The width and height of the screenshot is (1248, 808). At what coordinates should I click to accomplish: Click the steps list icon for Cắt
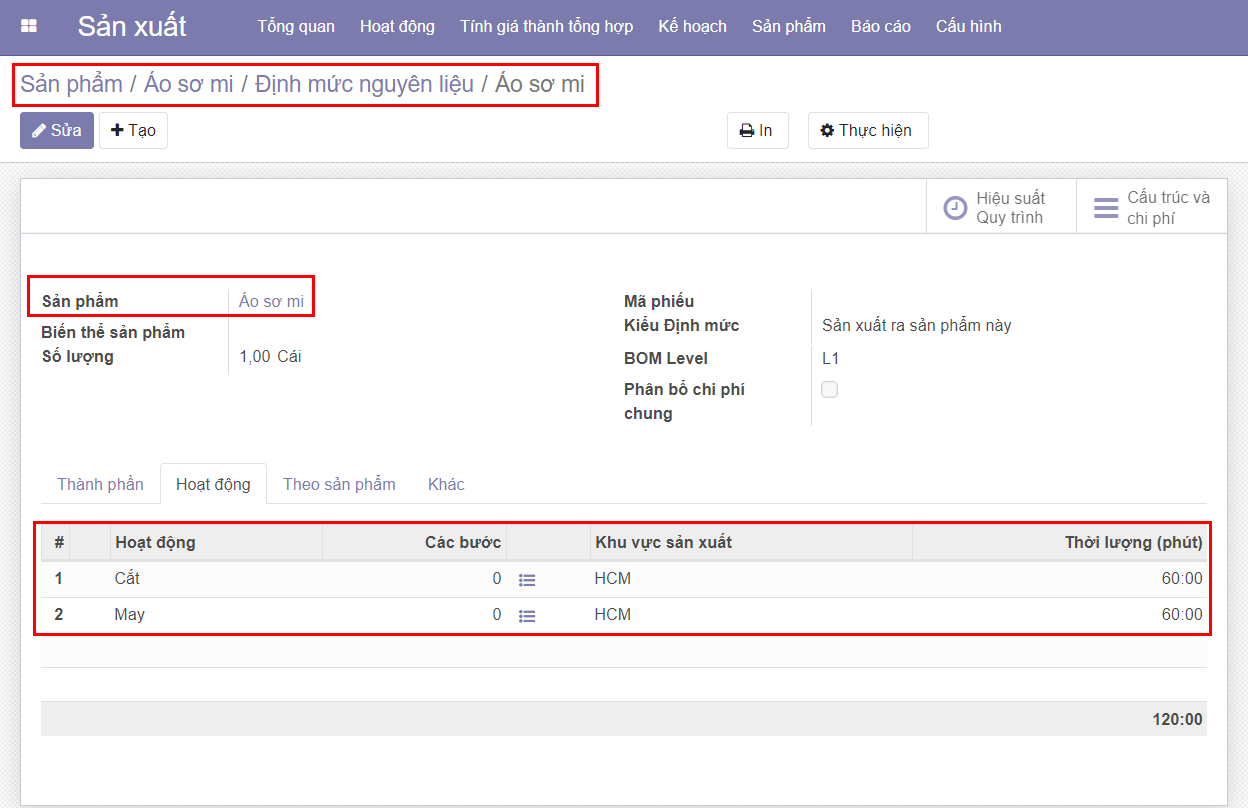tap(527, 580)
